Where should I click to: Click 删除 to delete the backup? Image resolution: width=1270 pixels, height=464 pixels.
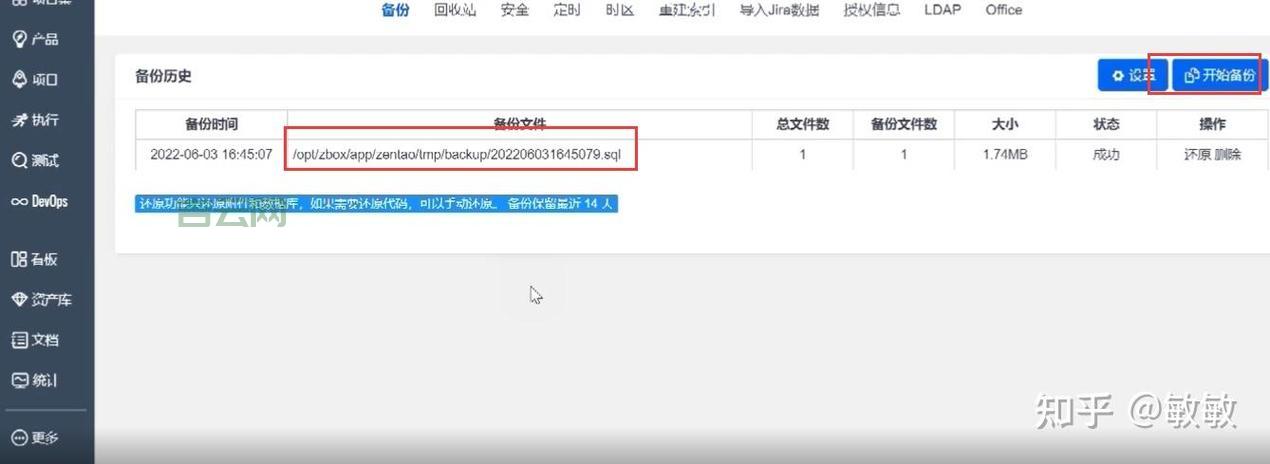[1228, 155]
